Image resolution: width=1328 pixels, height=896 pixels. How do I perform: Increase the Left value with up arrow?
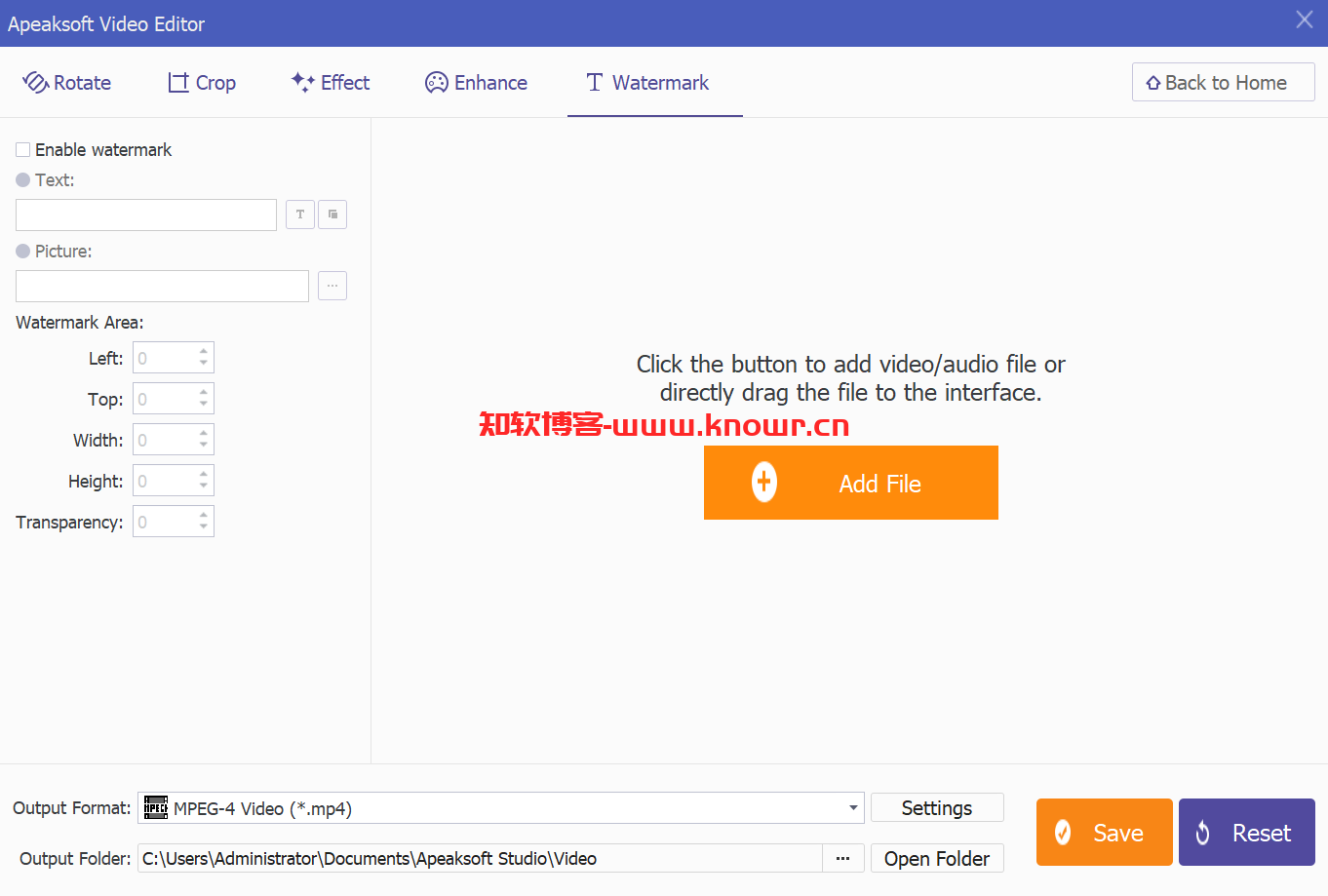[x=204, y=351]
